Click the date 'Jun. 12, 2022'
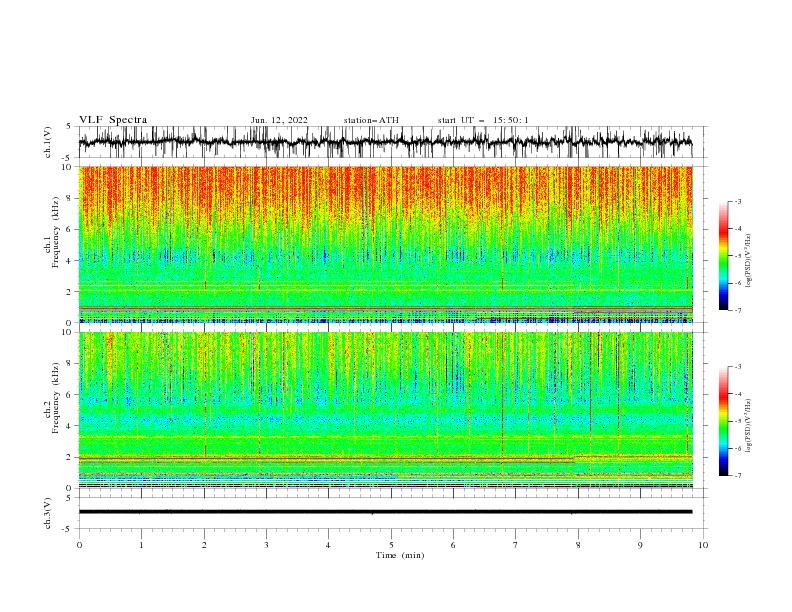The image size is (792, 612). pos(279,120)
